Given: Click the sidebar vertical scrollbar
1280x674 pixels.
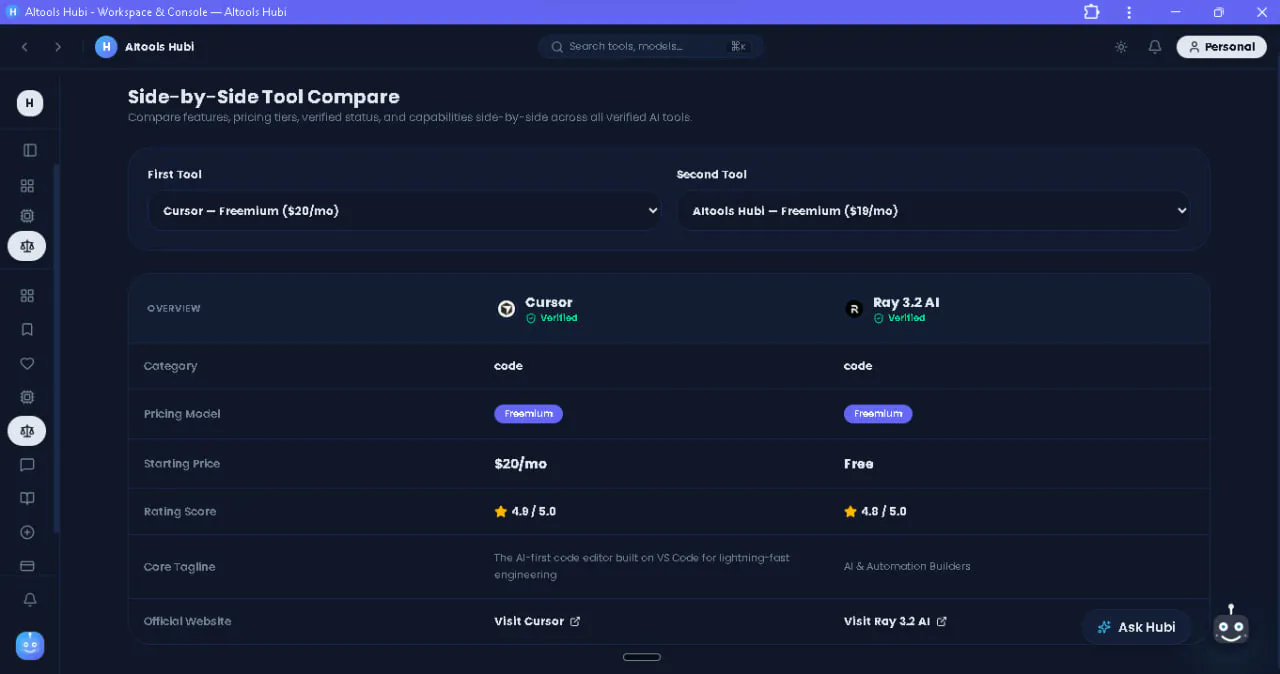Looking at the screenshot, I should [x=56, y=350].
